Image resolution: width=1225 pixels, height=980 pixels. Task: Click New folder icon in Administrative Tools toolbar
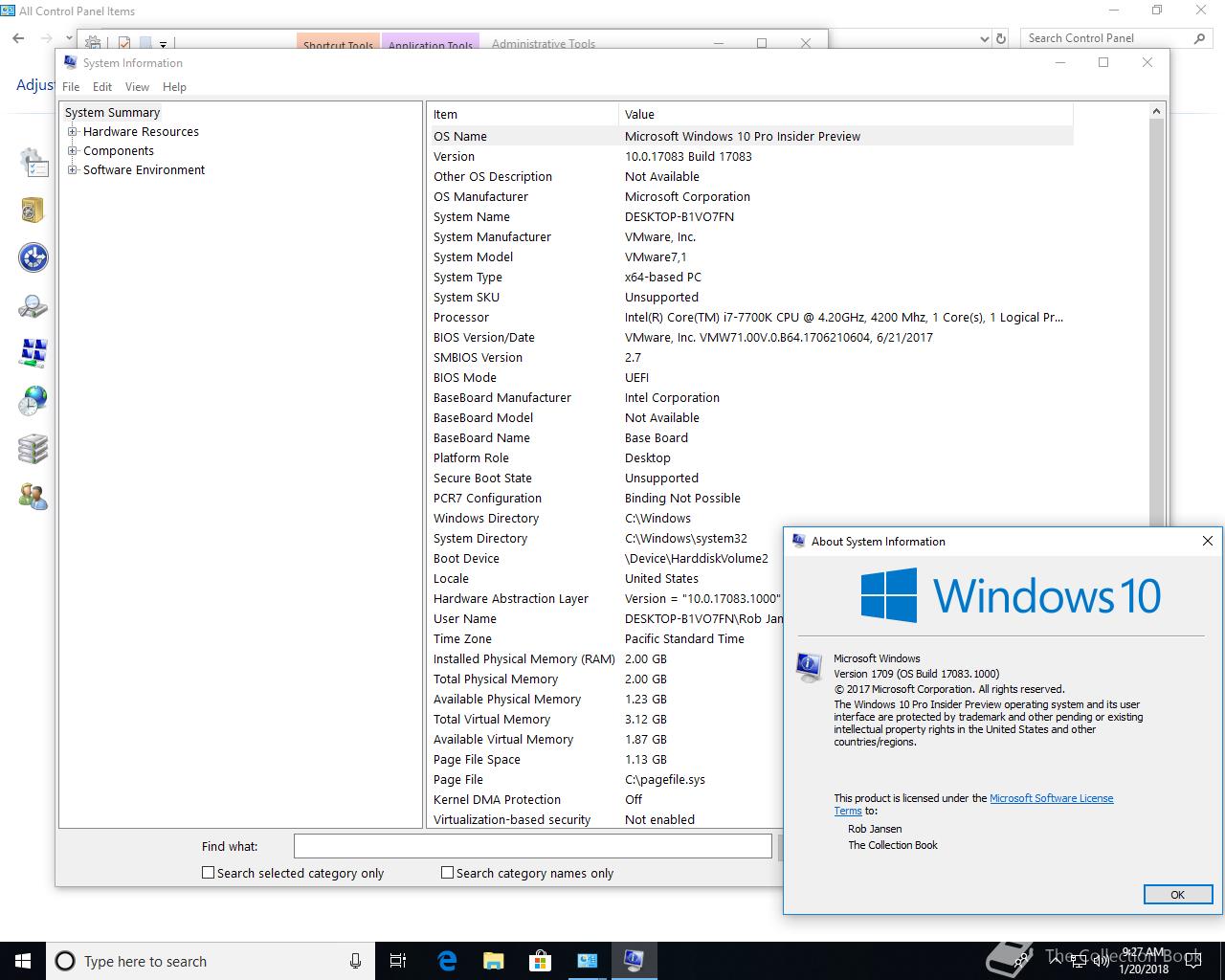[x=145, y=43]
